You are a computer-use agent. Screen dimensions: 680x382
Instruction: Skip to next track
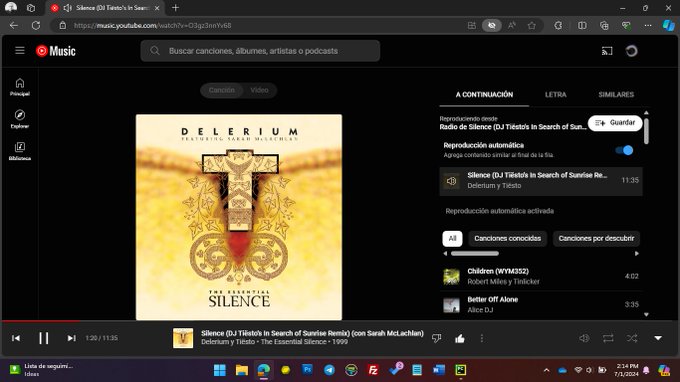coord(71,338)
